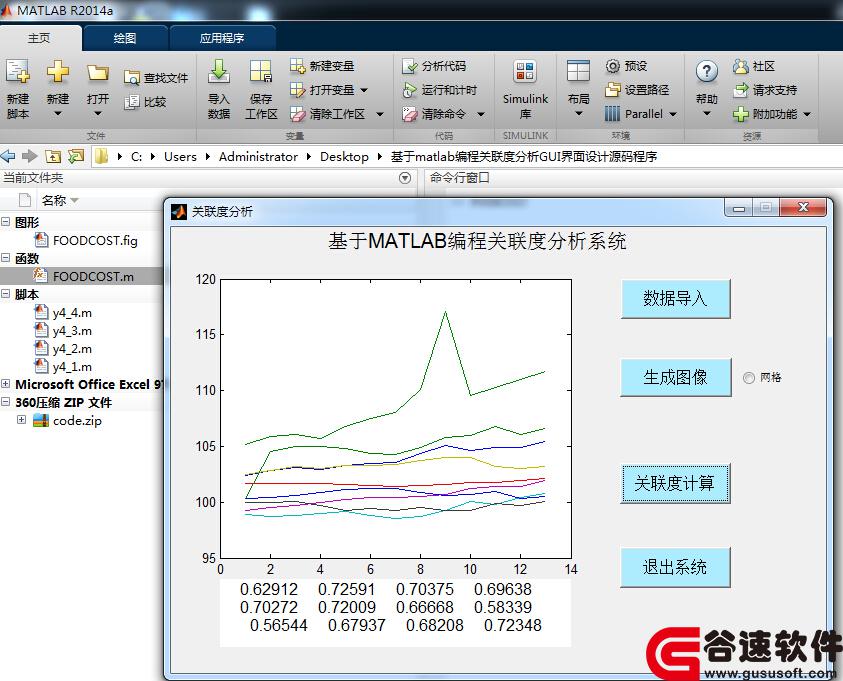The width and height of the screenshot is (843, 681).
Task: Click the Clear Commands (清除命令) icon
Action: pos(410,114)
